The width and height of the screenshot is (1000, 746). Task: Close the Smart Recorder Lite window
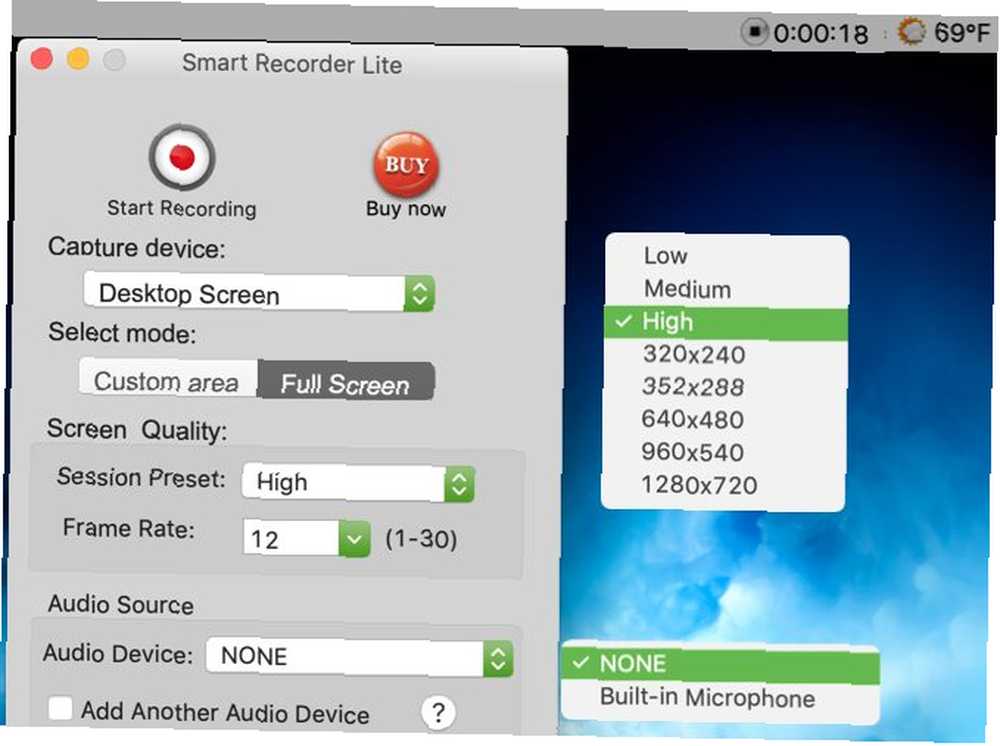tap(41, 59)
